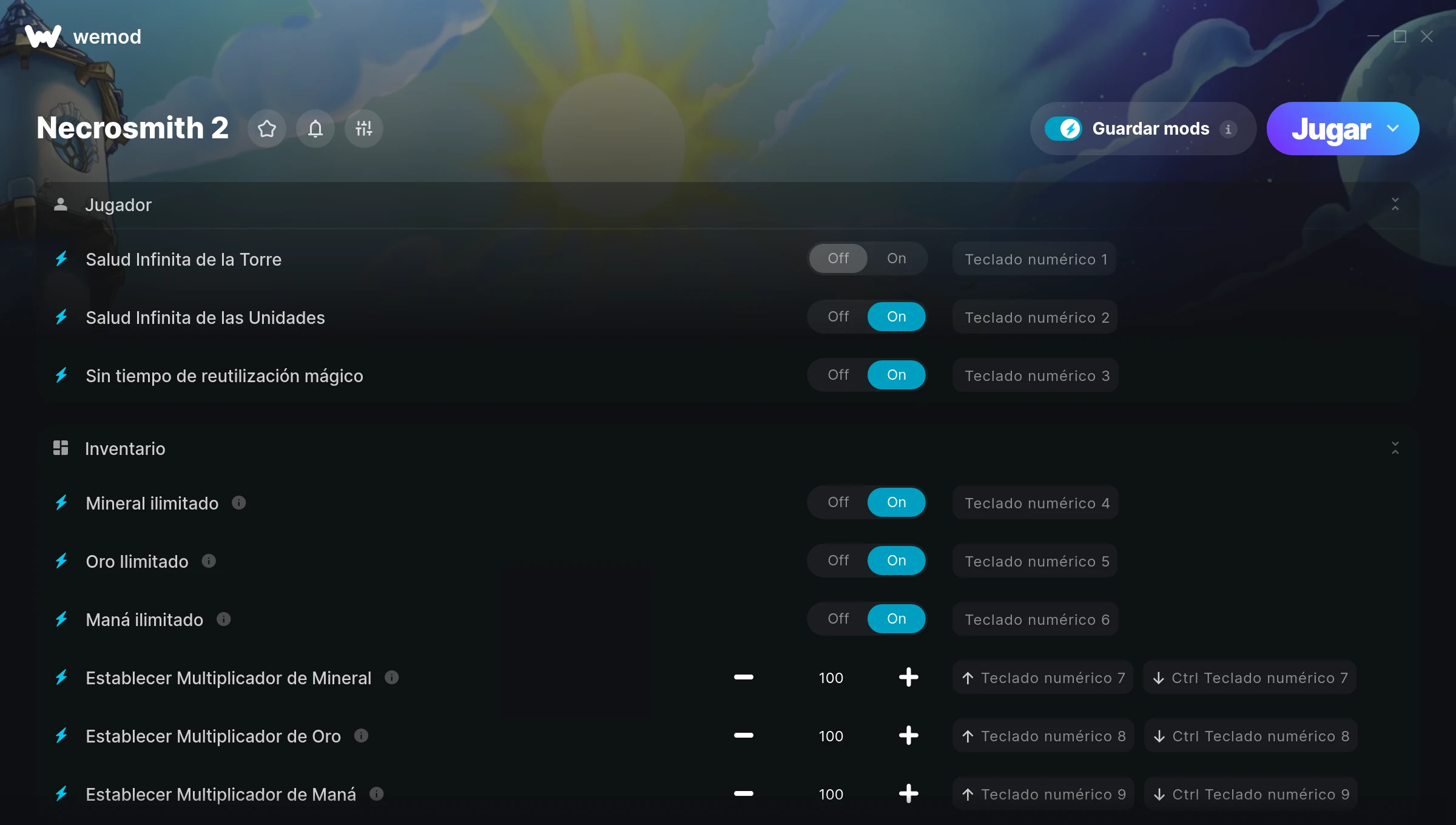Collapse the Jugador section
The height and width of the screenshot is (825, 1456).
click(x=1395, y=204)
